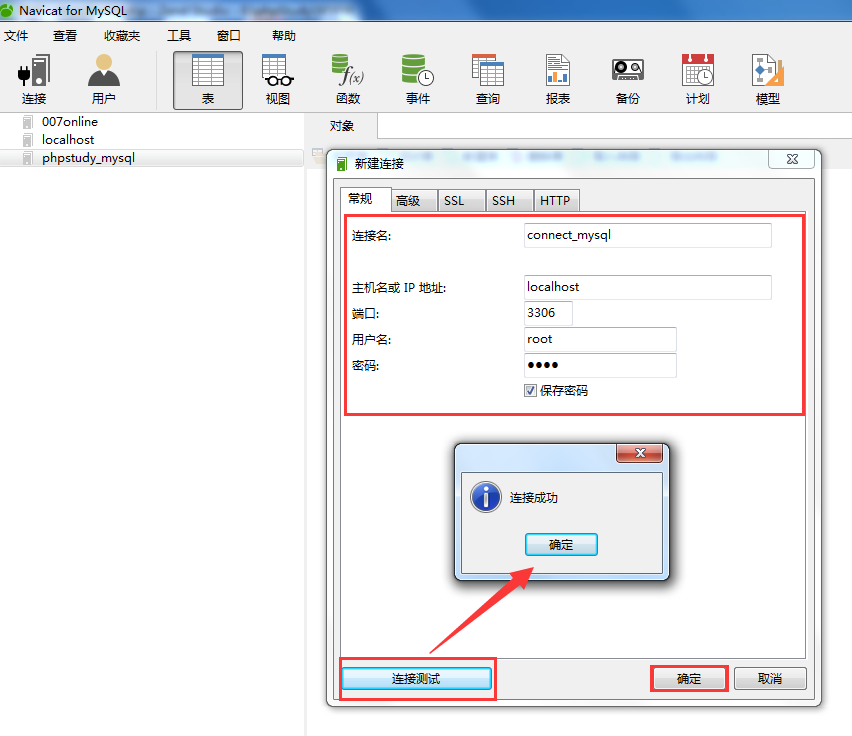Viewport: 852px width, 736px height.
Task: Click the 新建连接 dialog title icon
Action: (x=342, y=164)
